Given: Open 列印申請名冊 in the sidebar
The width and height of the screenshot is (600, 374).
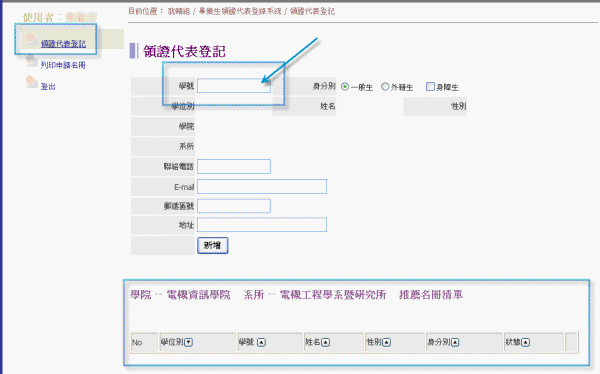Looking at the screenshot, I should pyautogui.click(x=63, y=65).
